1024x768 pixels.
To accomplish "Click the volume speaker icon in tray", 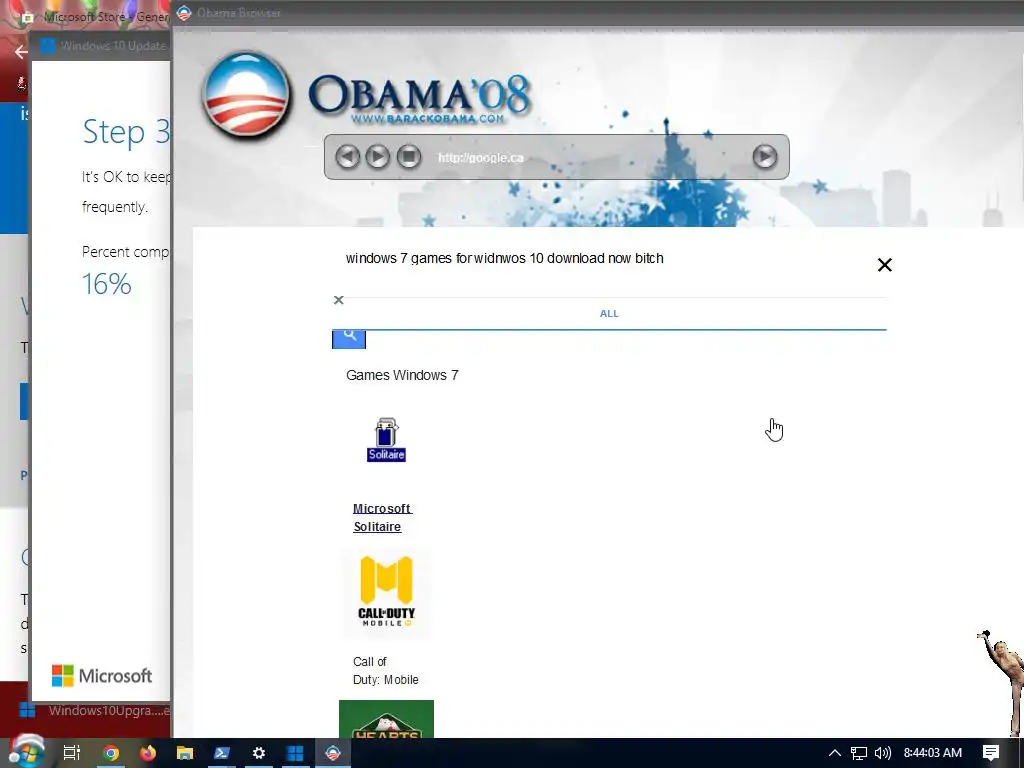I will pyautogui.click(x=882, y=753).
